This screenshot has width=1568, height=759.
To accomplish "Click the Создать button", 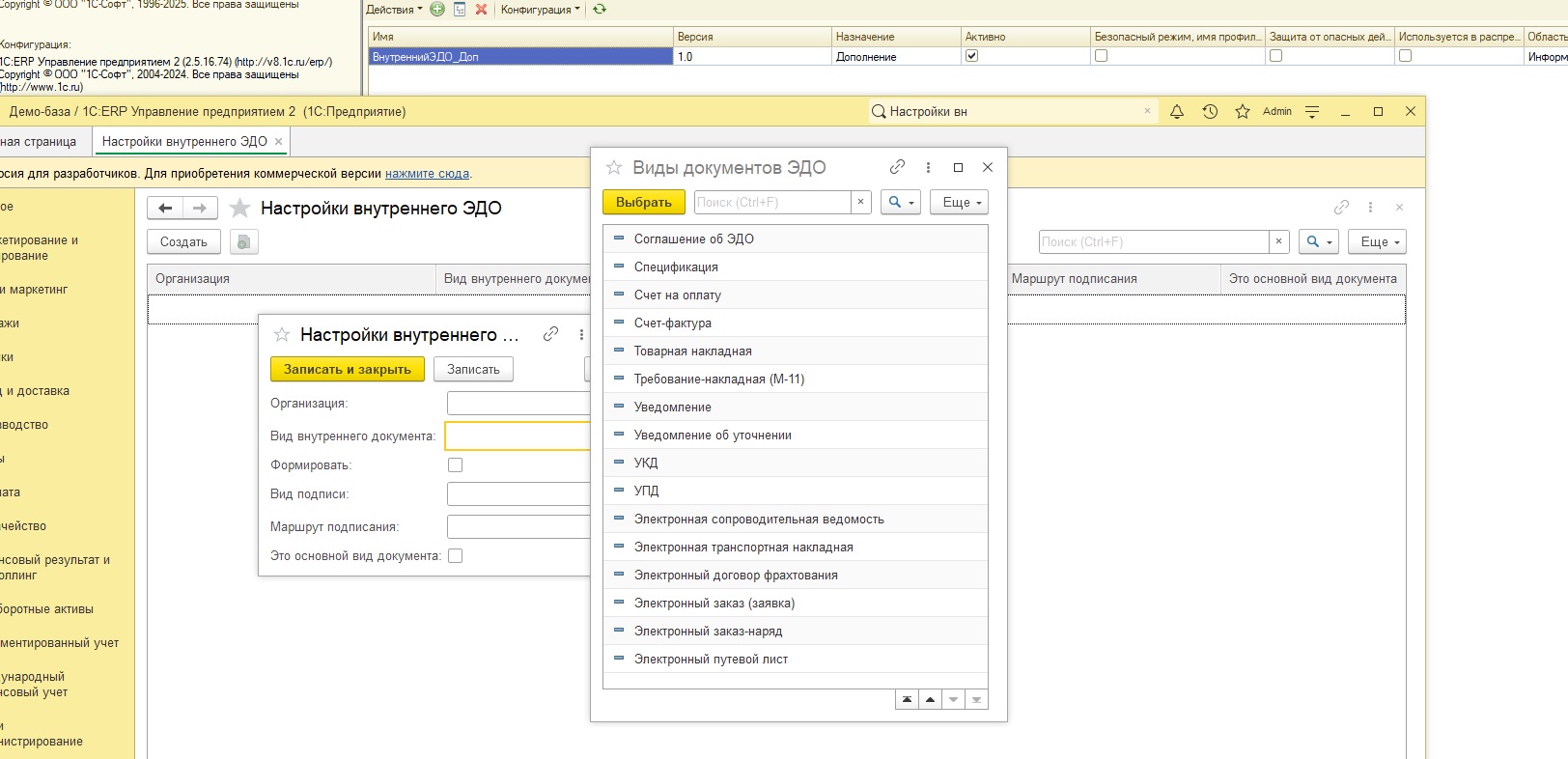I will coord(183,241).
